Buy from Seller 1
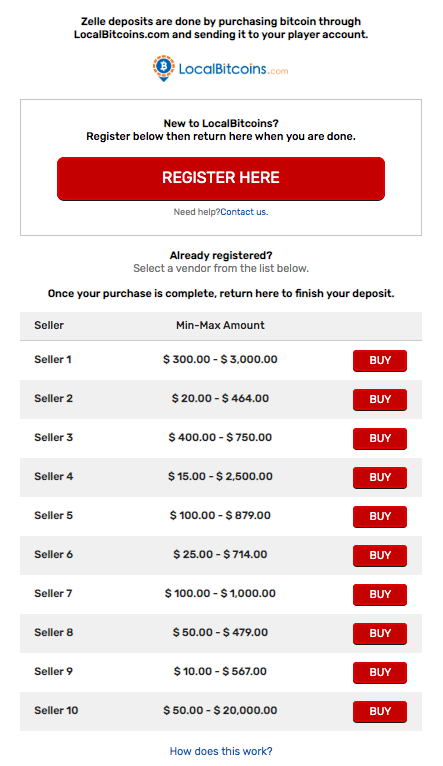Screen dimensions: 443x766 380,361
